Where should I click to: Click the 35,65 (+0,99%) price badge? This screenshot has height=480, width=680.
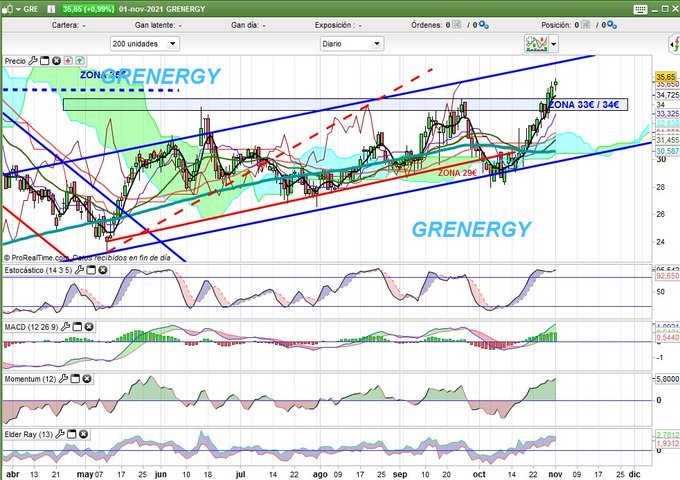coord(88,9)
